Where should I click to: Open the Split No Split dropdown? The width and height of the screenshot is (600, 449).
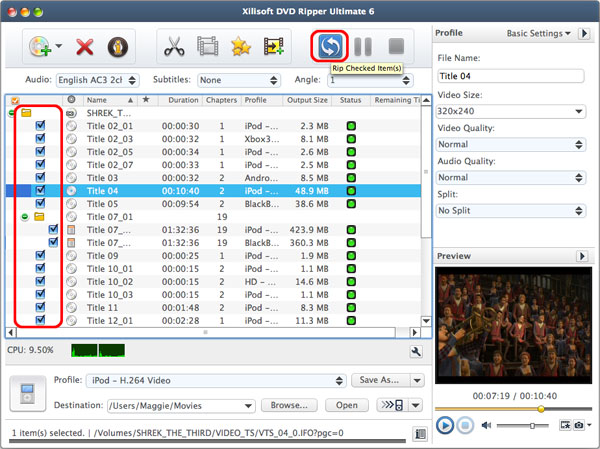tap(511, 211)
